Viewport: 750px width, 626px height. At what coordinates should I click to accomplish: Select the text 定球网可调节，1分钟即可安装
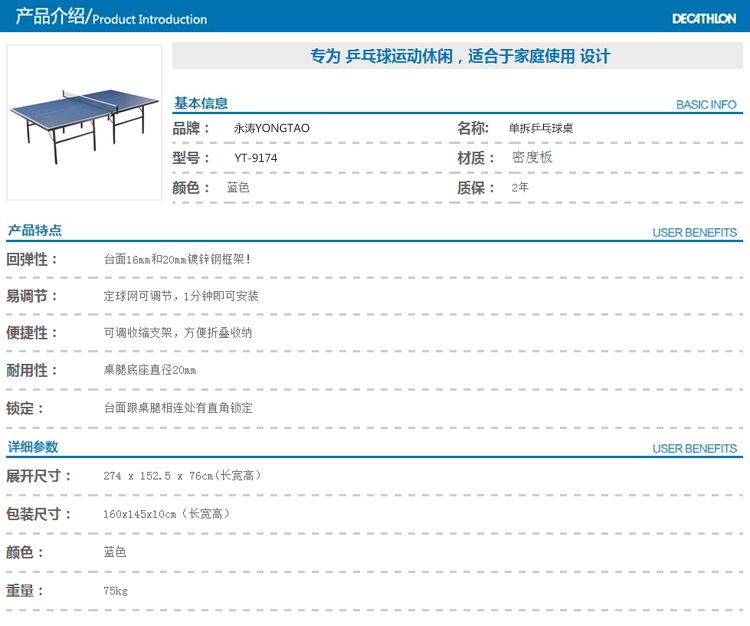(x=181, y=296)
